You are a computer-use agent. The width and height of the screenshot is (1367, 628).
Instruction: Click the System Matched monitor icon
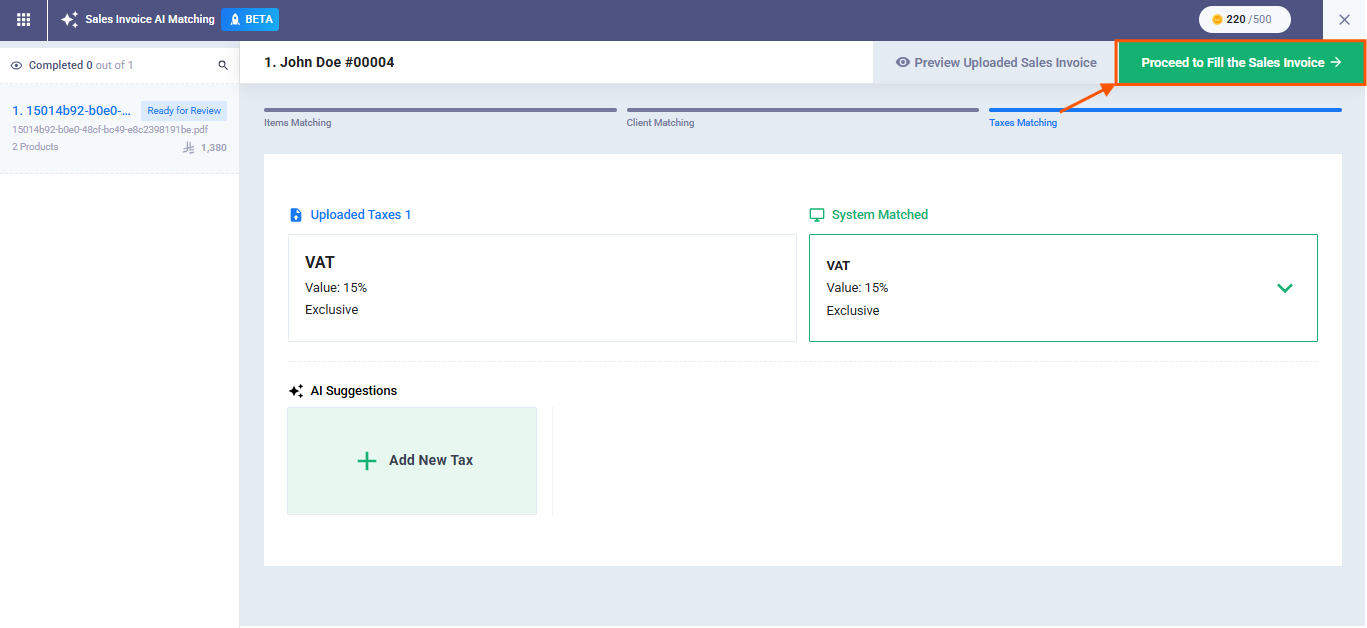817,215
